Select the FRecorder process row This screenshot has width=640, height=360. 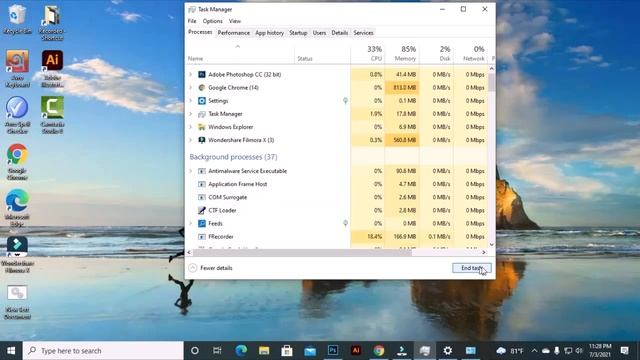tap(337, 236)
